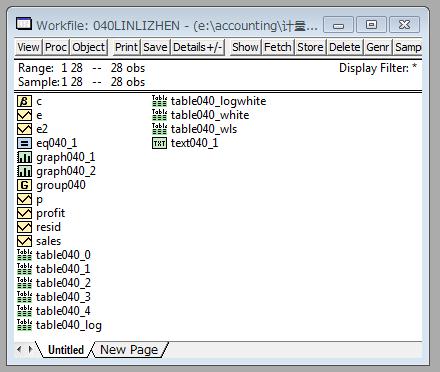This screenshot has width=440, height=372.
Task: Select the table040_4 table icon
Action: [x=24, y=311]
